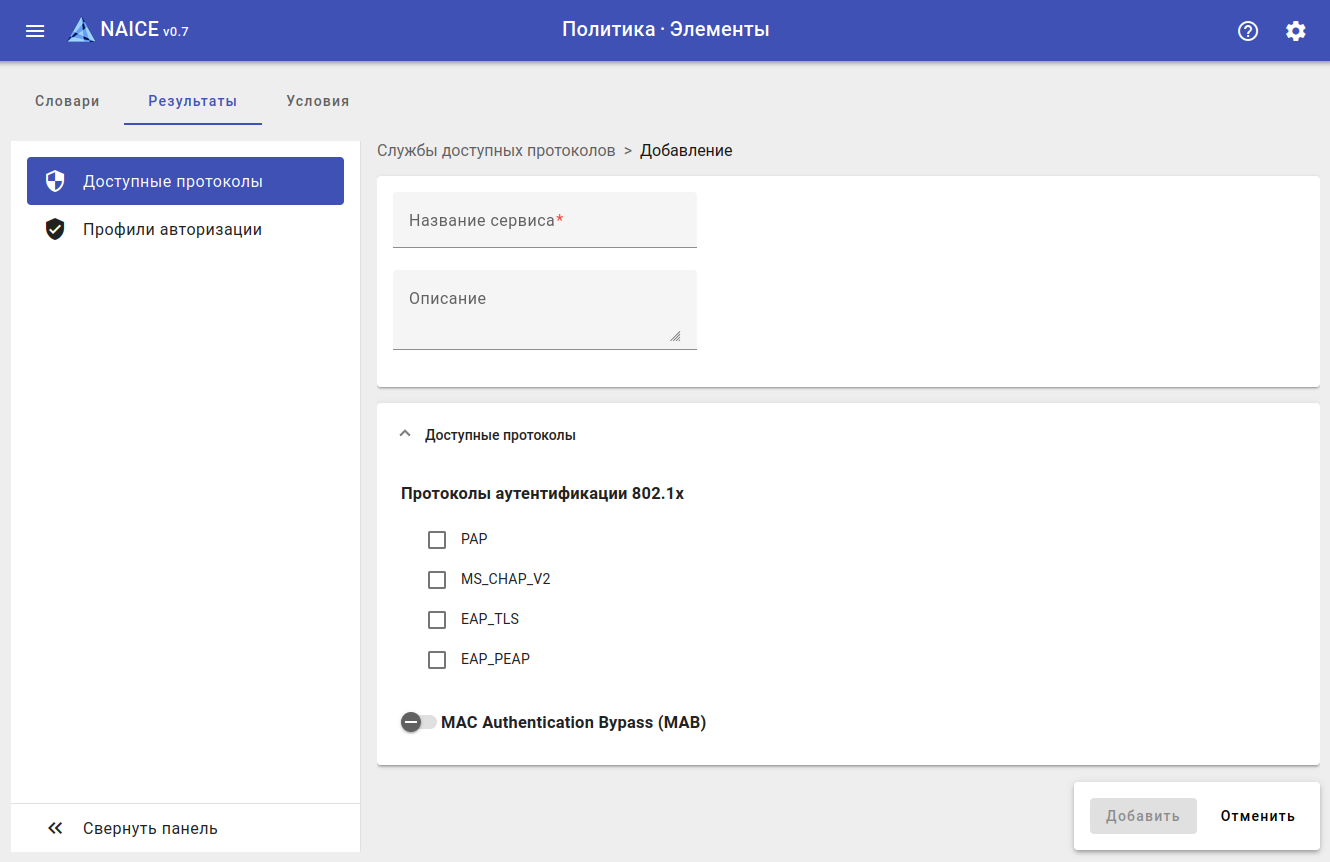Collapse the Доступные протоколы section chevron
Viewport: 1330px width, 862px height.
(404, 435)
